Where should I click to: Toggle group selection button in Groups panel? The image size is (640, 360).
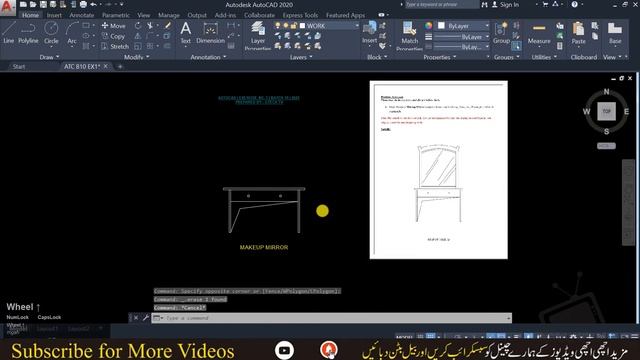(516, 46)
